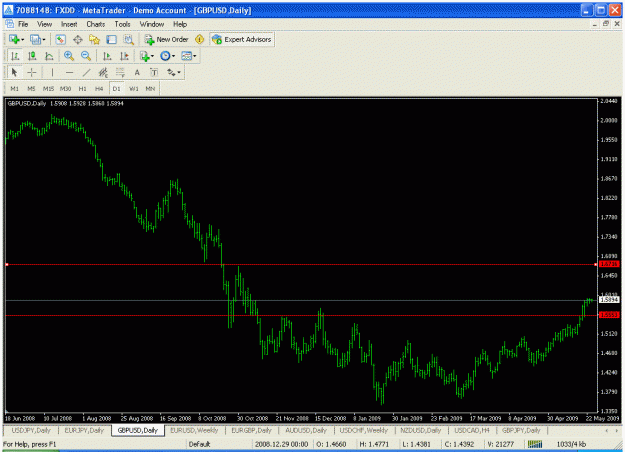Select the text label 'T' tool
The height and width of the screenshot is (452, 625).
point(154,73)
